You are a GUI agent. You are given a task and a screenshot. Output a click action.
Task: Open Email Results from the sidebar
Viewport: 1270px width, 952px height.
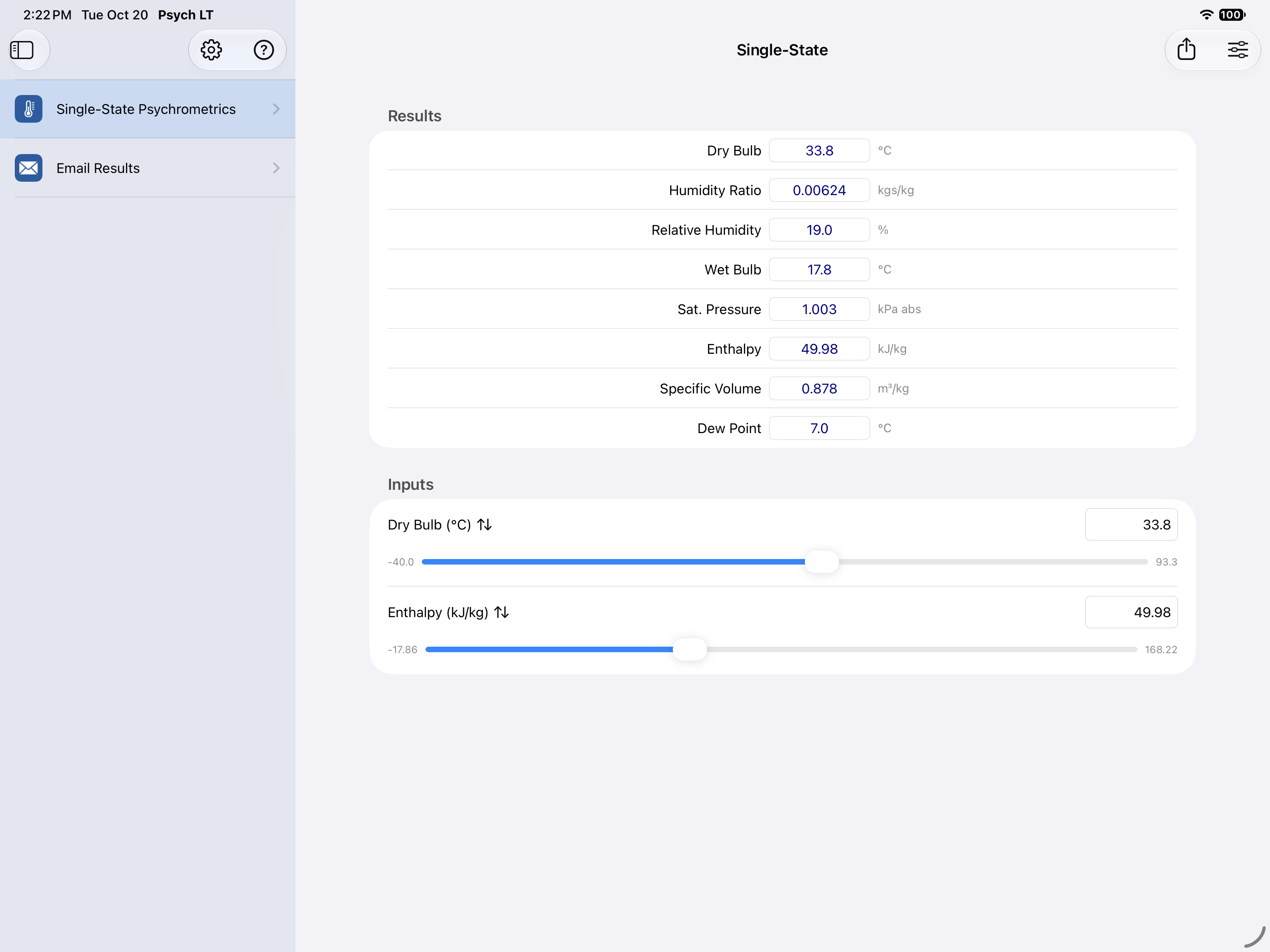pyautogui.click(x=148, y=168)
